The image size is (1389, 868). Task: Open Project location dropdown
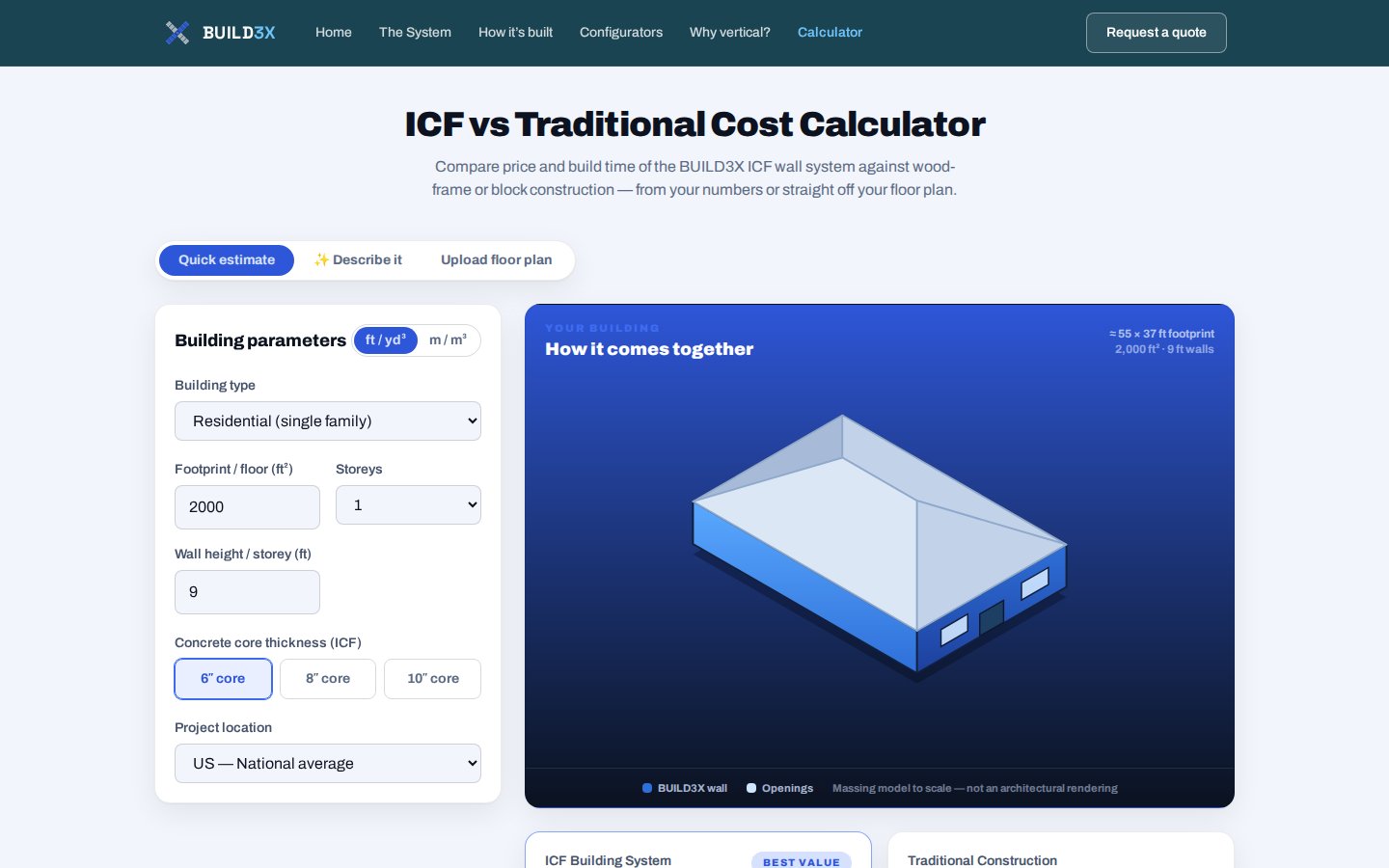pos(328,764)
